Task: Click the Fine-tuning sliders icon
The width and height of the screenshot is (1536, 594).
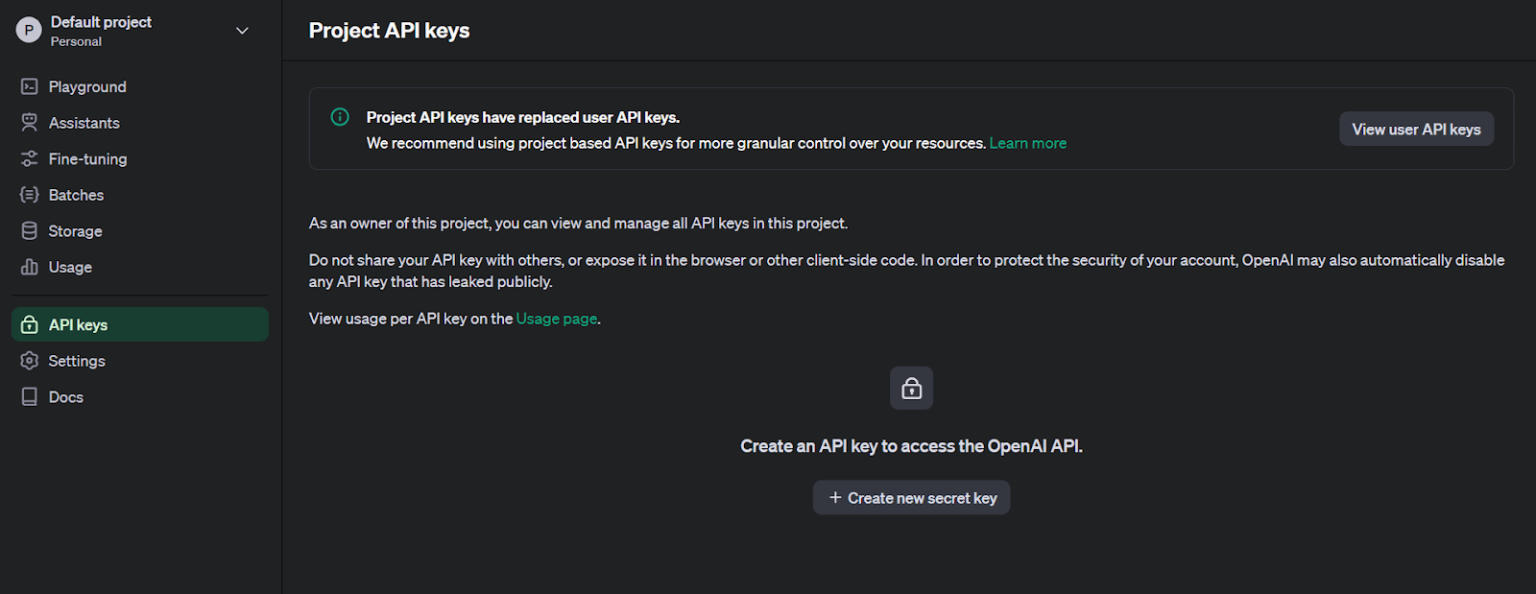Action: pos(30,158)
